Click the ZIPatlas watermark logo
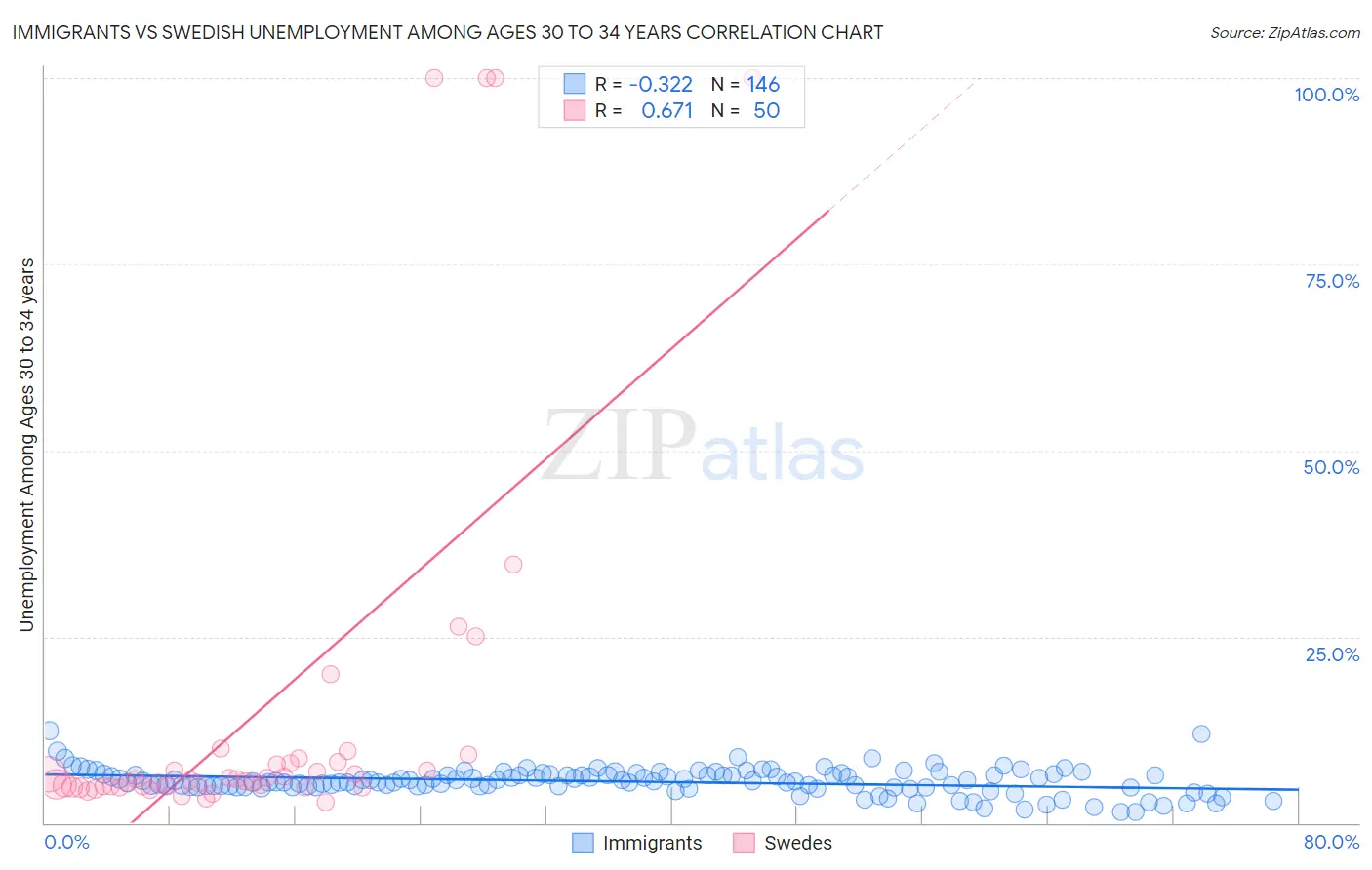 [703, 446]
